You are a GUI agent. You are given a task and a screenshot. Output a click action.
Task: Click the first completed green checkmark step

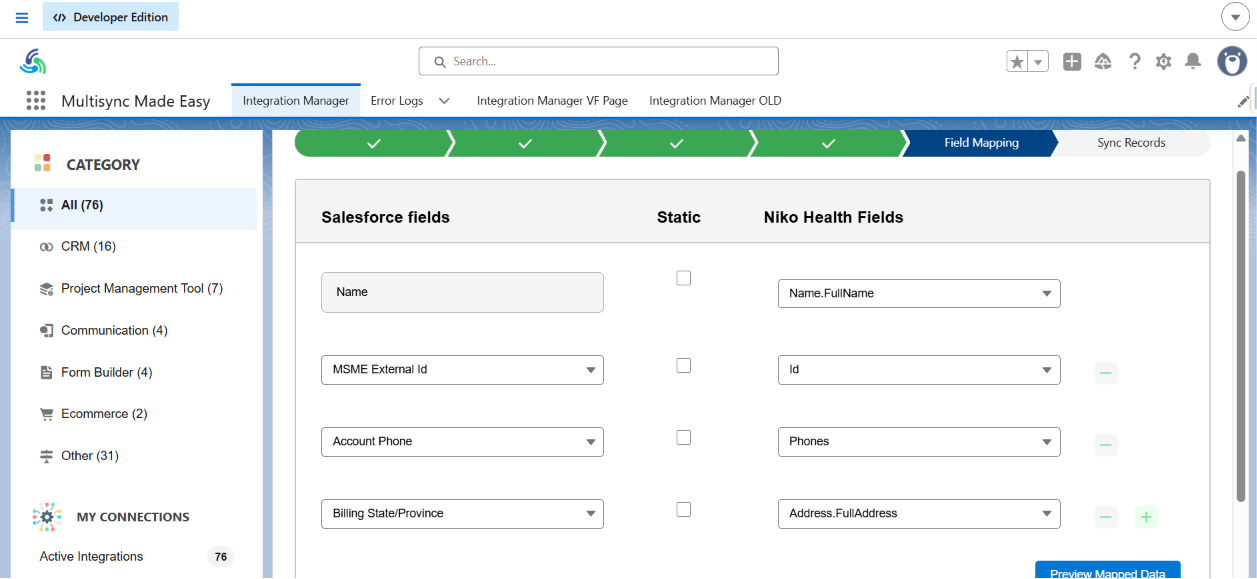point(373,143)
